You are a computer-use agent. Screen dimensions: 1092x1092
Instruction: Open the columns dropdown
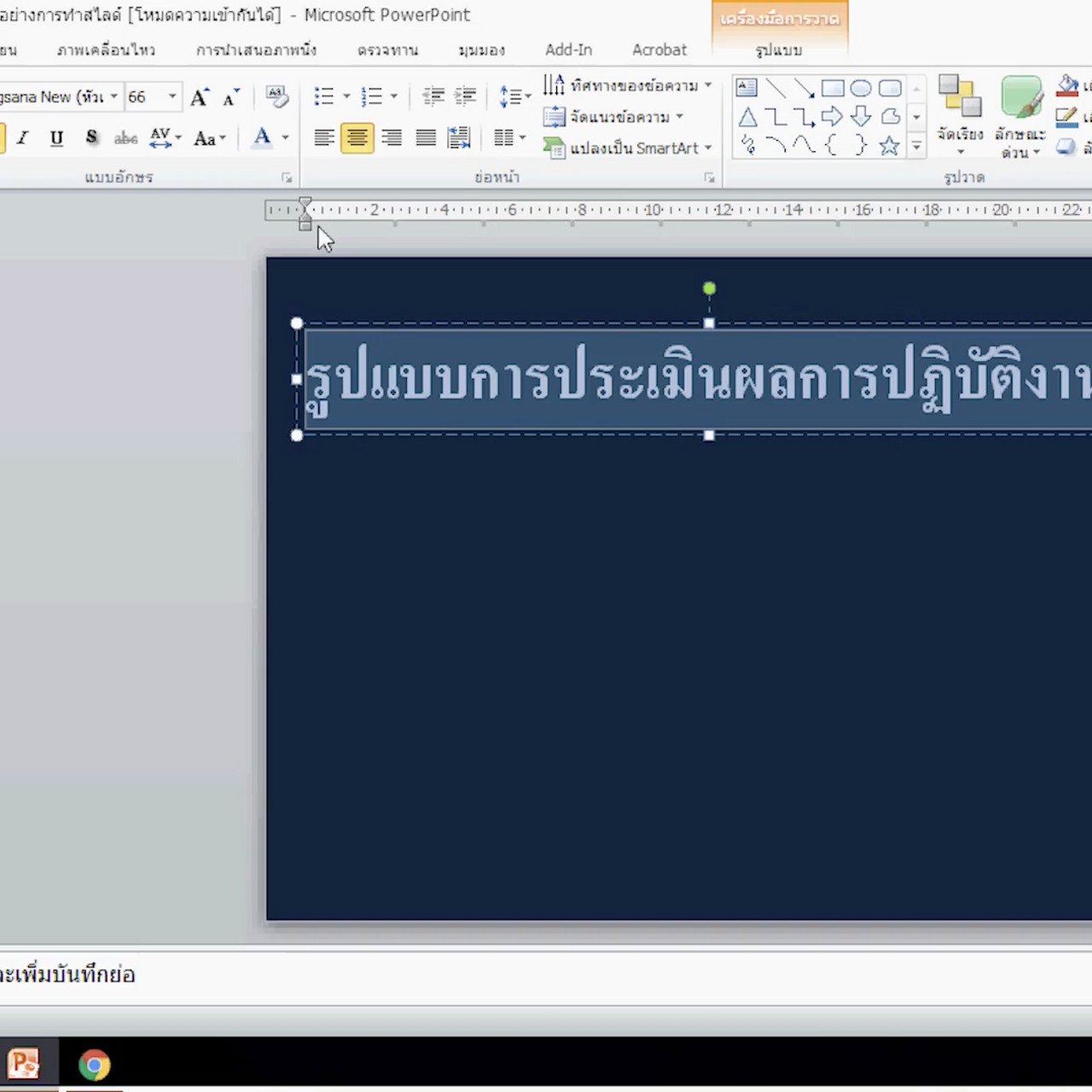(x=509, y=137)
